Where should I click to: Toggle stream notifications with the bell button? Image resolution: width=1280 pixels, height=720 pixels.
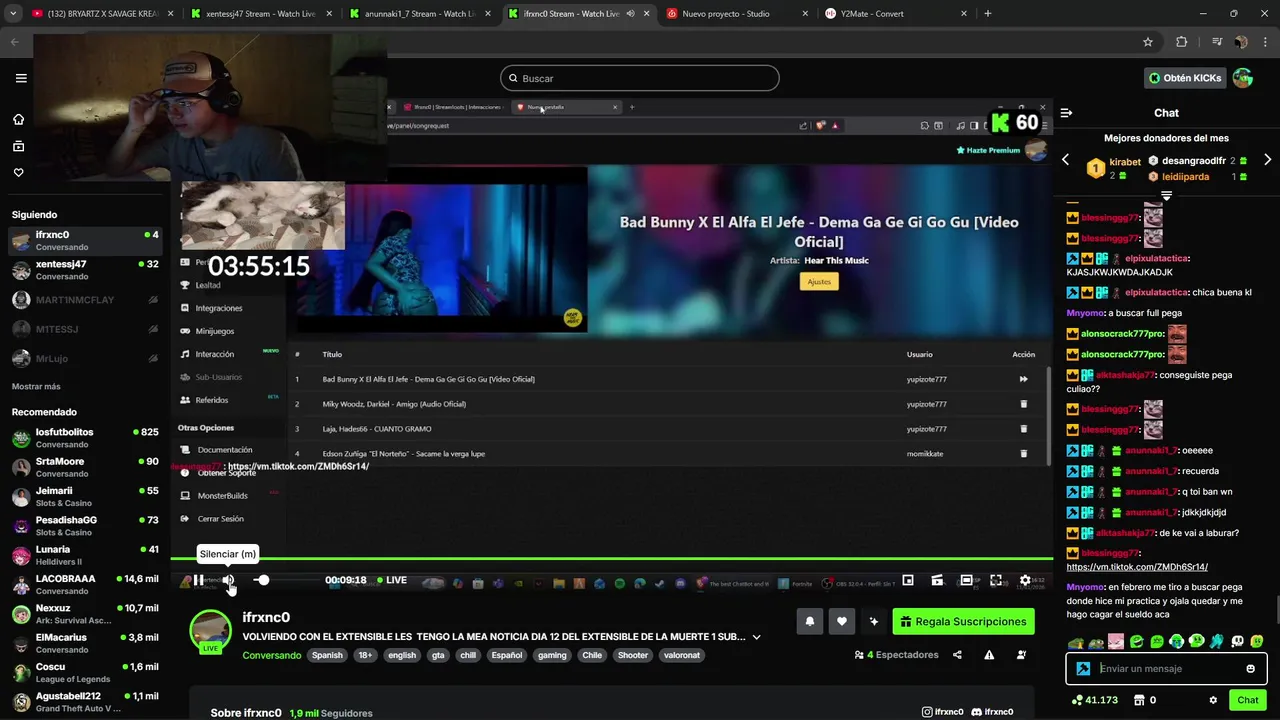[810, 621]
